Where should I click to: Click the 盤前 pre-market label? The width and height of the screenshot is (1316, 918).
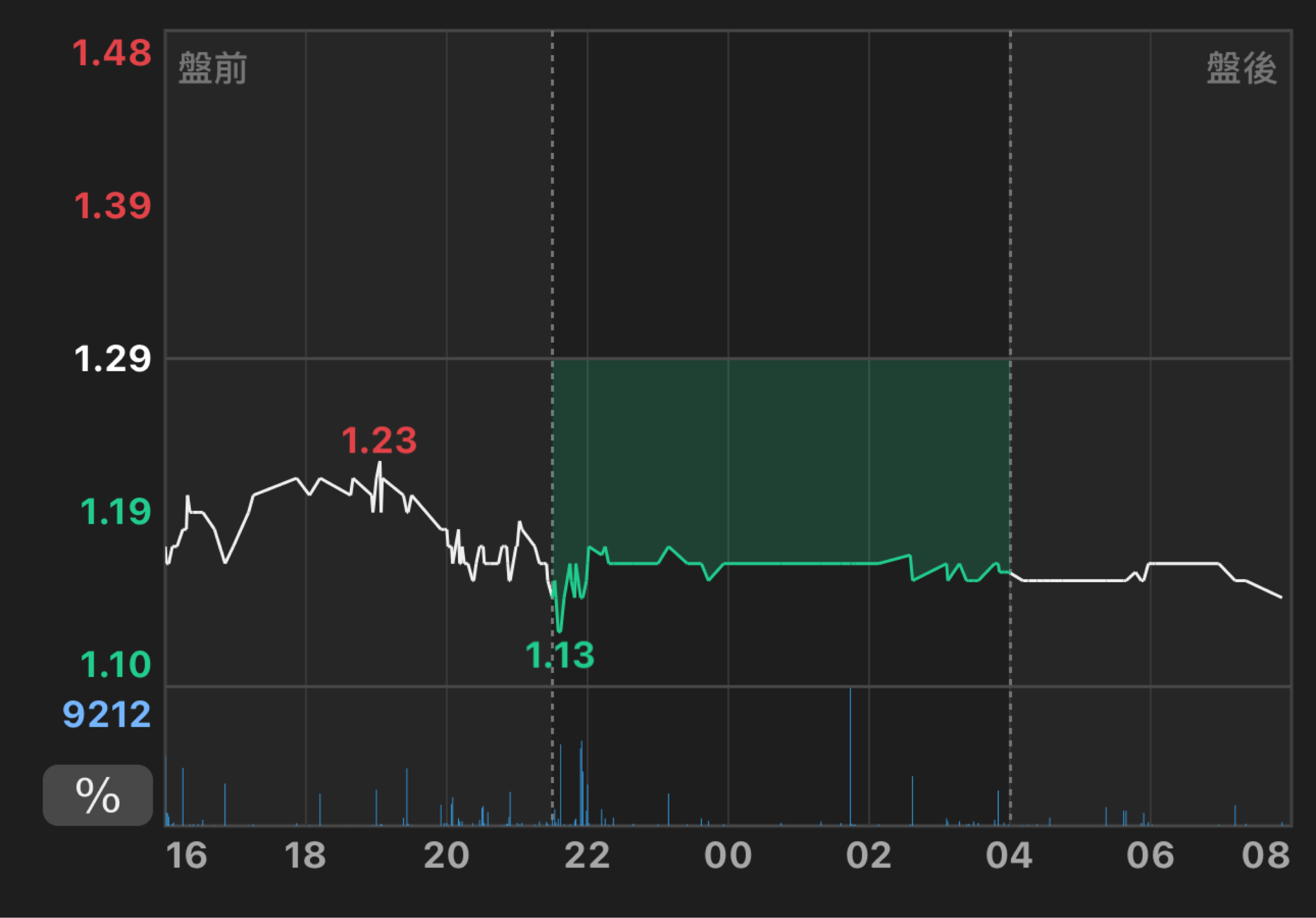coord(213,68)
